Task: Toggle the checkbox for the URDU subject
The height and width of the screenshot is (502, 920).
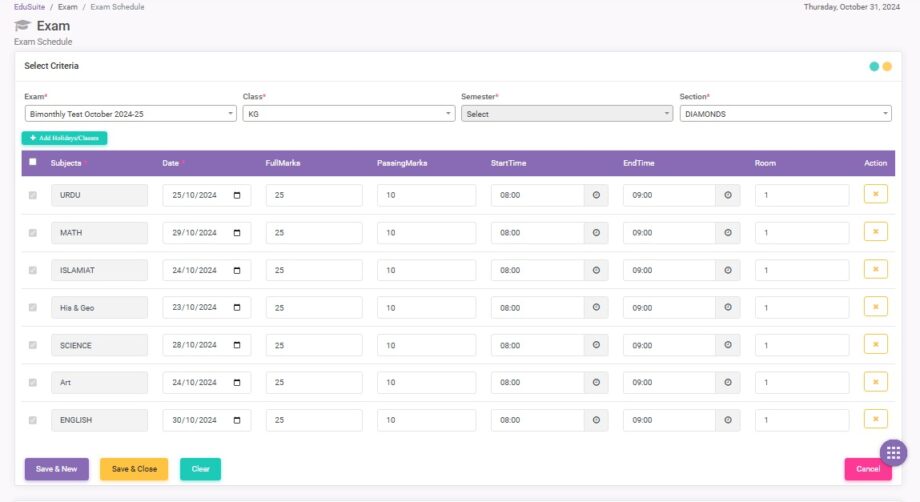Action: pyautogui.click(x=33, y=195)
